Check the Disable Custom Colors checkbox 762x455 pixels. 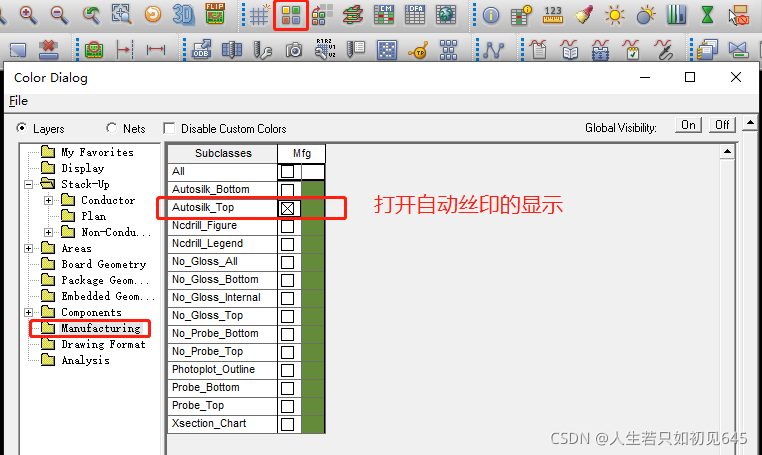169,129
